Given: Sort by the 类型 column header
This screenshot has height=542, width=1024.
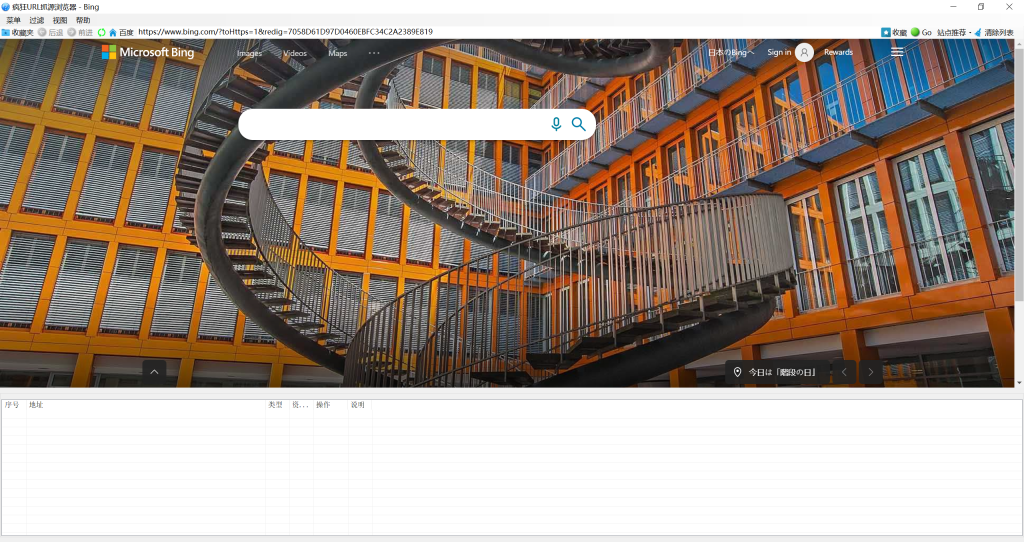Looking at the screenshot, I should click(277, 405).
